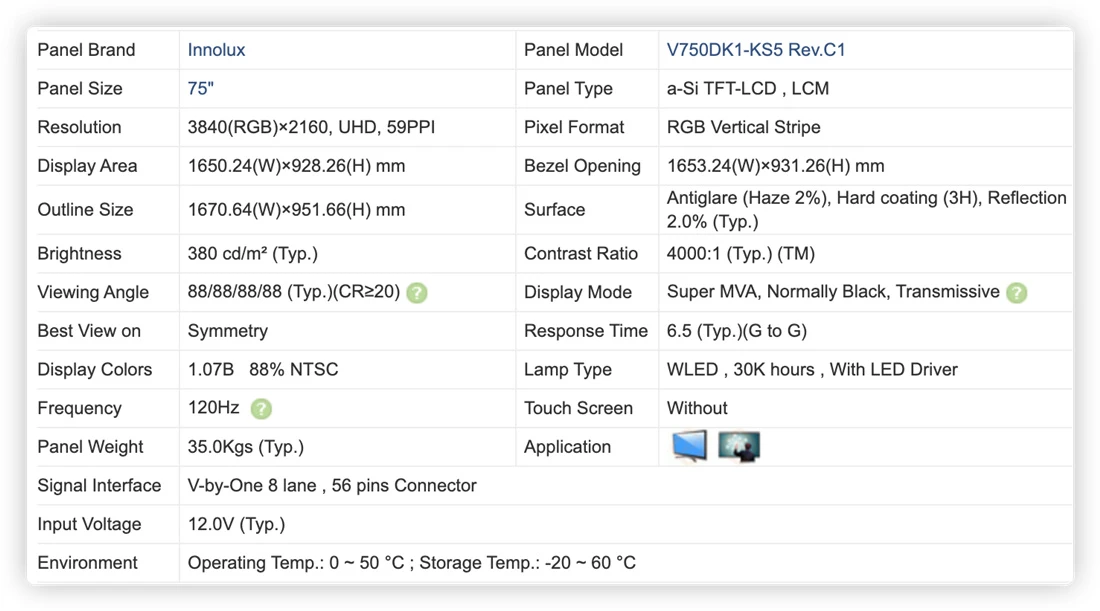Click the RGB Vertical Stripe pixel format value

[x=744, y=127]
